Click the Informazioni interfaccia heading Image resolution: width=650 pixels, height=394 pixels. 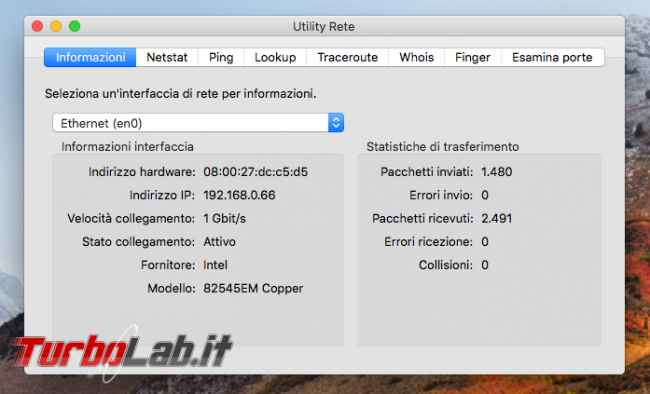click(x=127, y=147)
